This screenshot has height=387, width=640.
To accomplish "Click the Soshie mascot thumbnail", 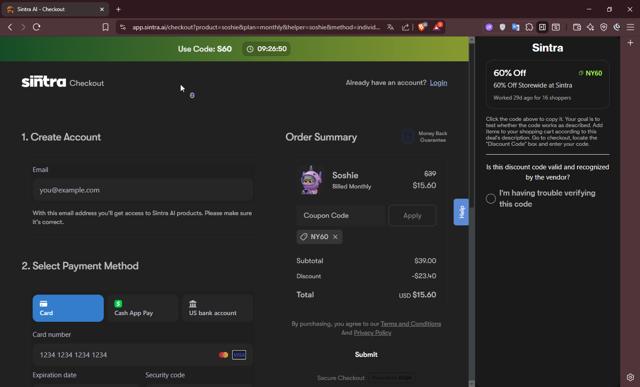I will [x=311, y=180].
